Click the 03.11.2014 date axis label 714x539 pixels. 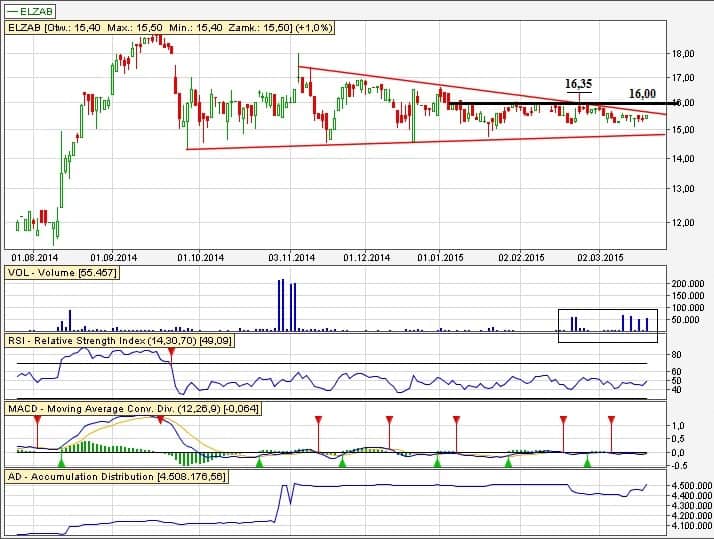pyautogui.click(x=291, y=257)
